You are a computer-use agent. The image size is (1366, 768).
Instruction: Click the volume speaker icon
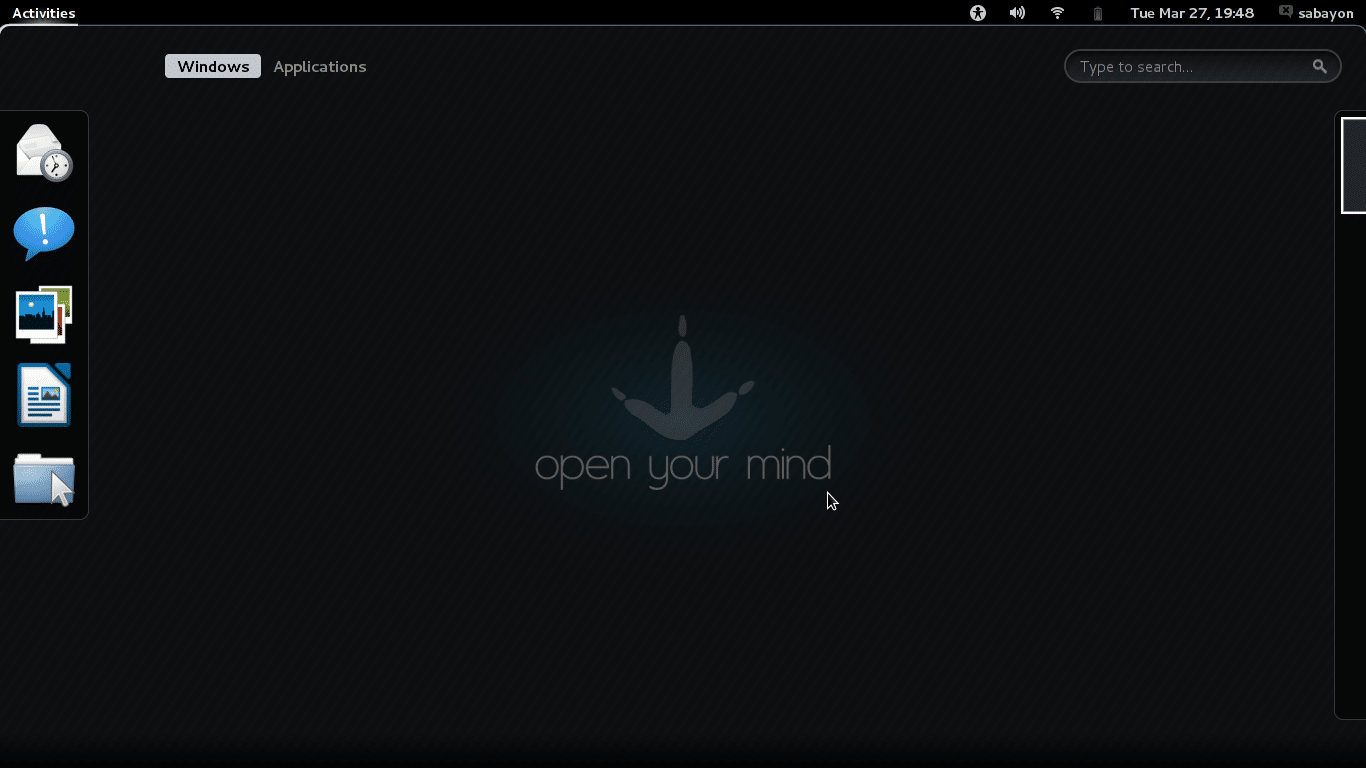pos(1017,13)
